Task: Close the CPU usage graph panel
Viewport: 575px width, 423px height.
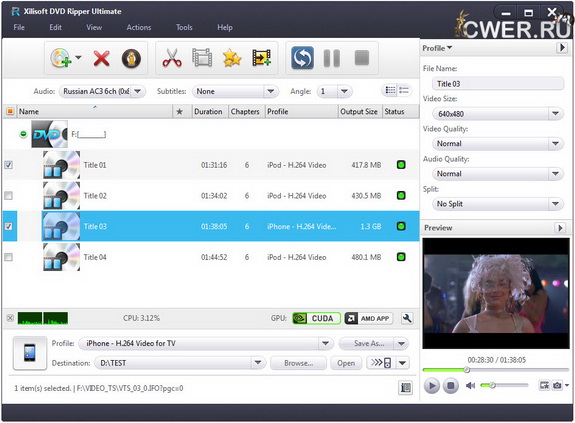Action: pos(10,318)
